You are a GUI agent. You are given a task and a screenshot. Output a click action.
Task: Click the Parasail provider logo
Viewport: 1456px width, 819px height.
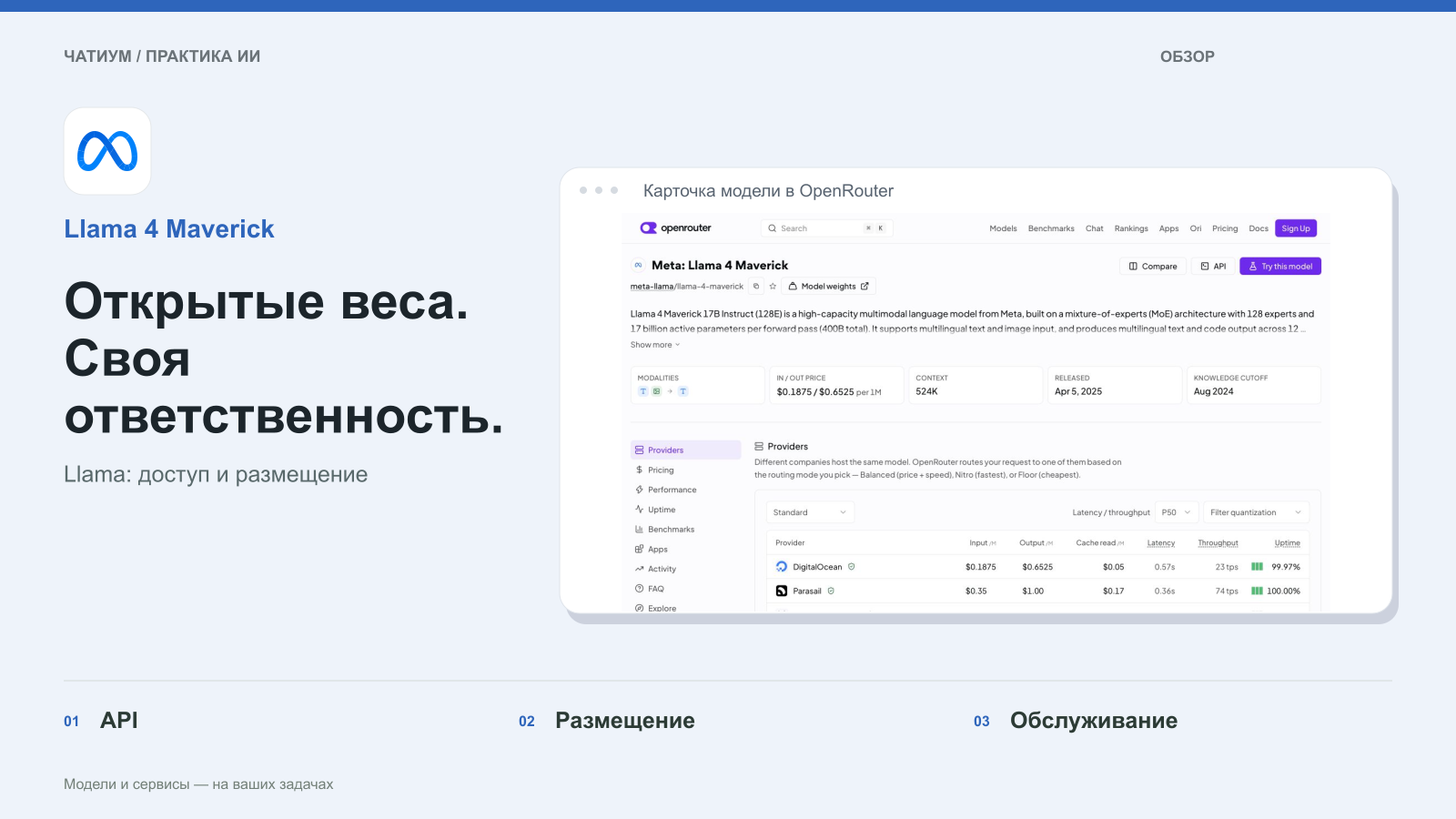coord(782,591)
